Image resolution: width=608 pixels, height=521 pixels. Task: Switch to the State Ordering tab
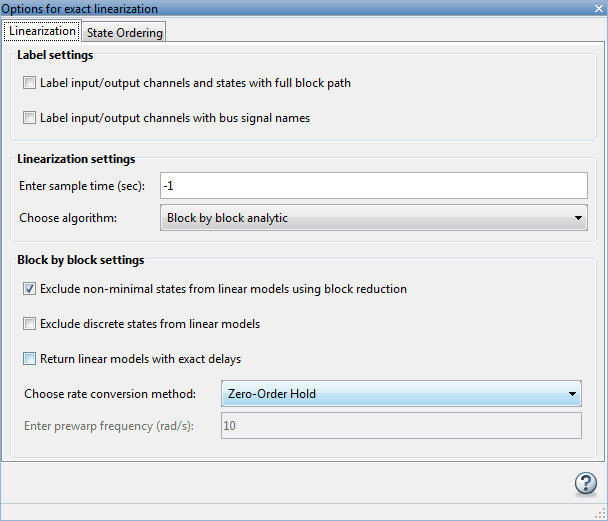tap(125, 32)
